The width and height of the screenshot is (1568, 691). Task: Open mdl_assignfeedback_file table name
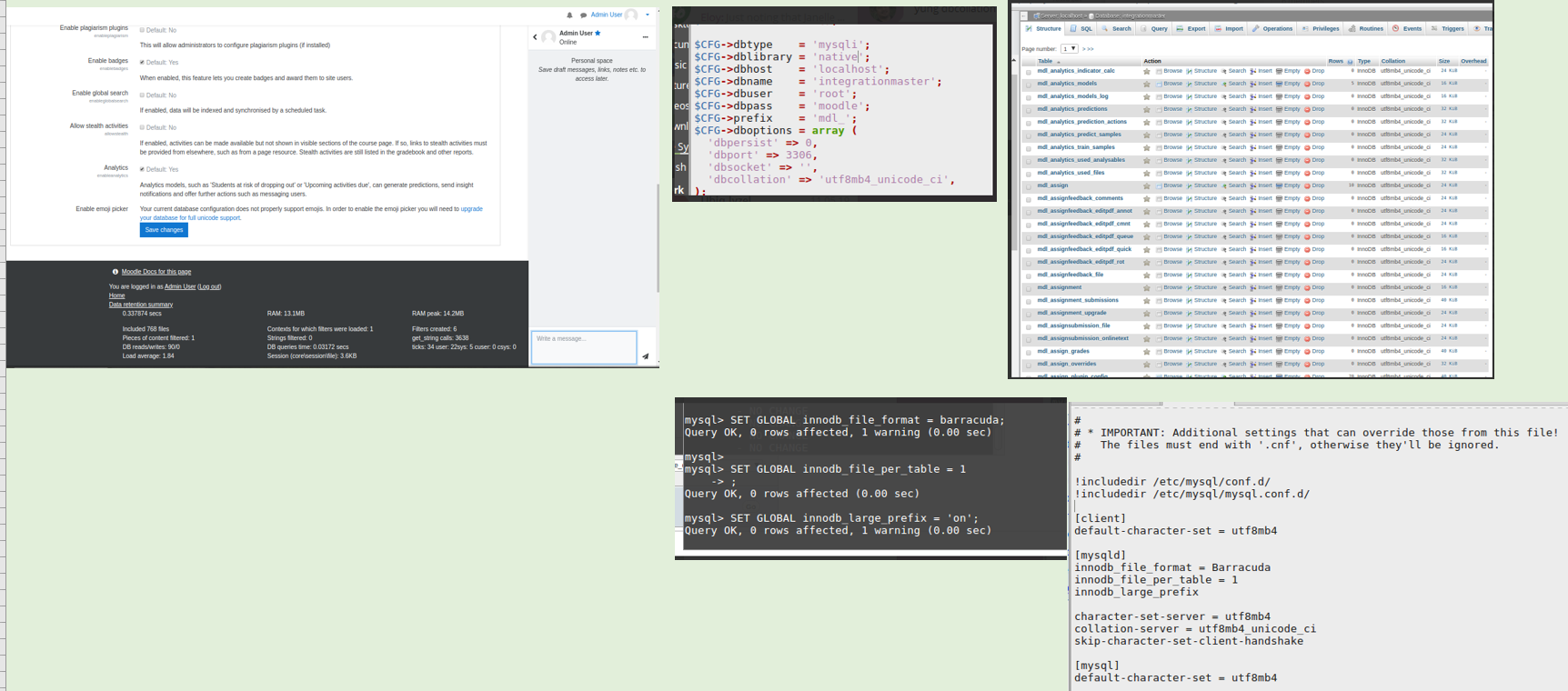tap(1070, 275)
